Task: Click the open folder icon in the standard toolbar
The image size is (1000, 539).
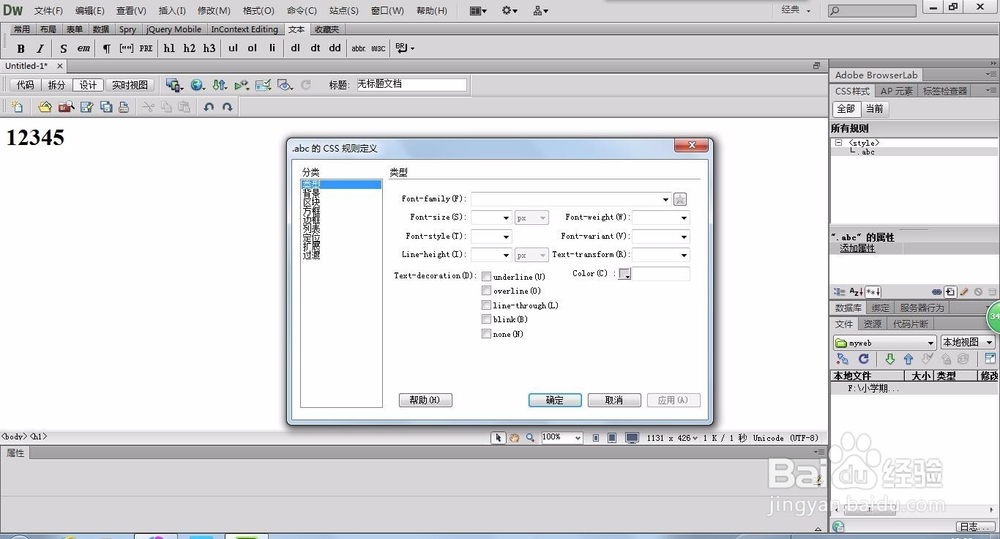Action: point(45,107)
